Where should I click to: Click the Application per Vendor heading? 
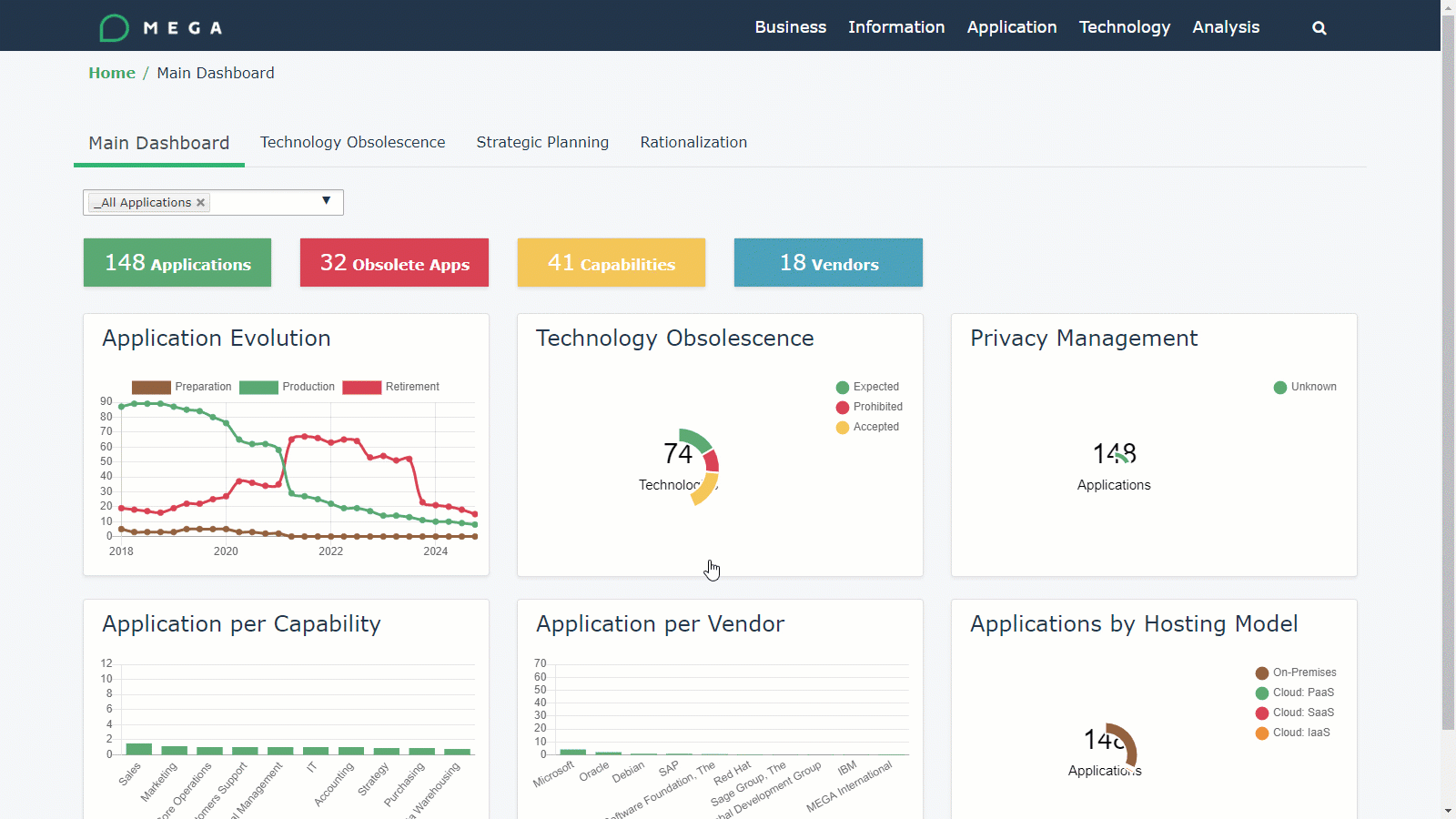coord(660,624)
